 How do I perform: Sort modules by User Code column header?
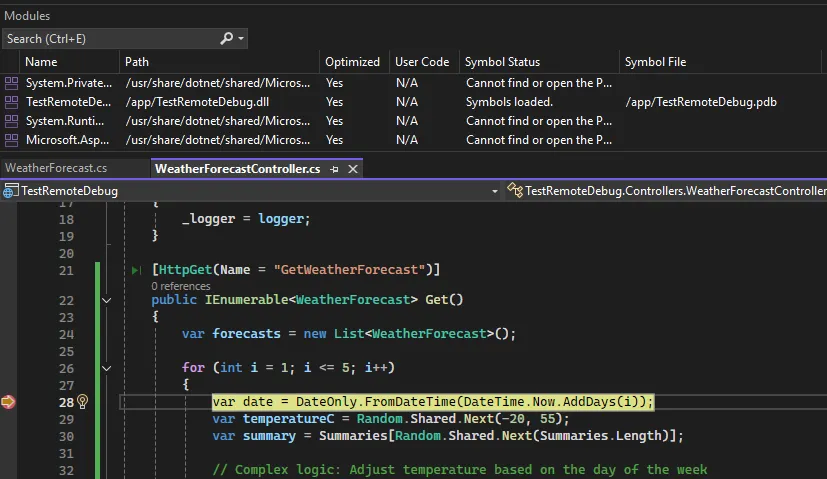[422, 62]
